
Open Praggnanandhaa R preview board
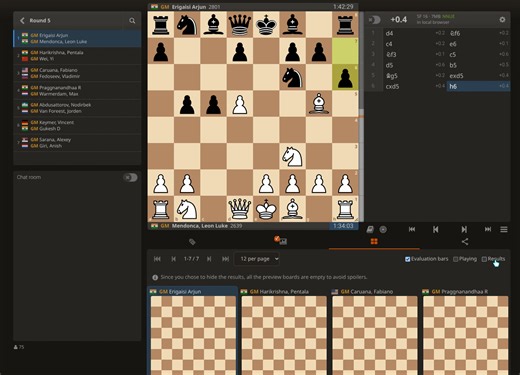466,335
